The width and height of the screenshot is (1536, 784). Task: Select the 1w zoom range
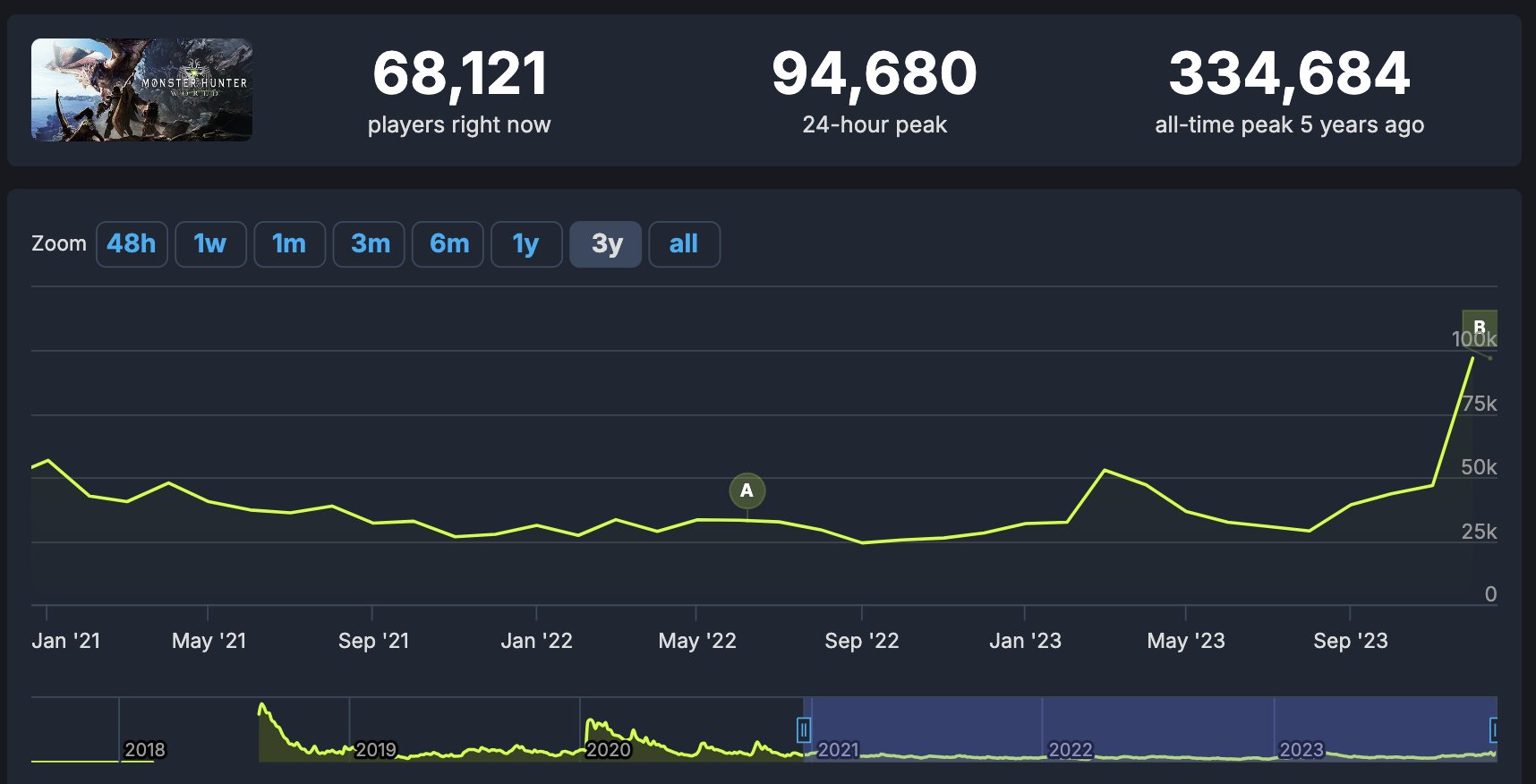(x=210, y=244)
